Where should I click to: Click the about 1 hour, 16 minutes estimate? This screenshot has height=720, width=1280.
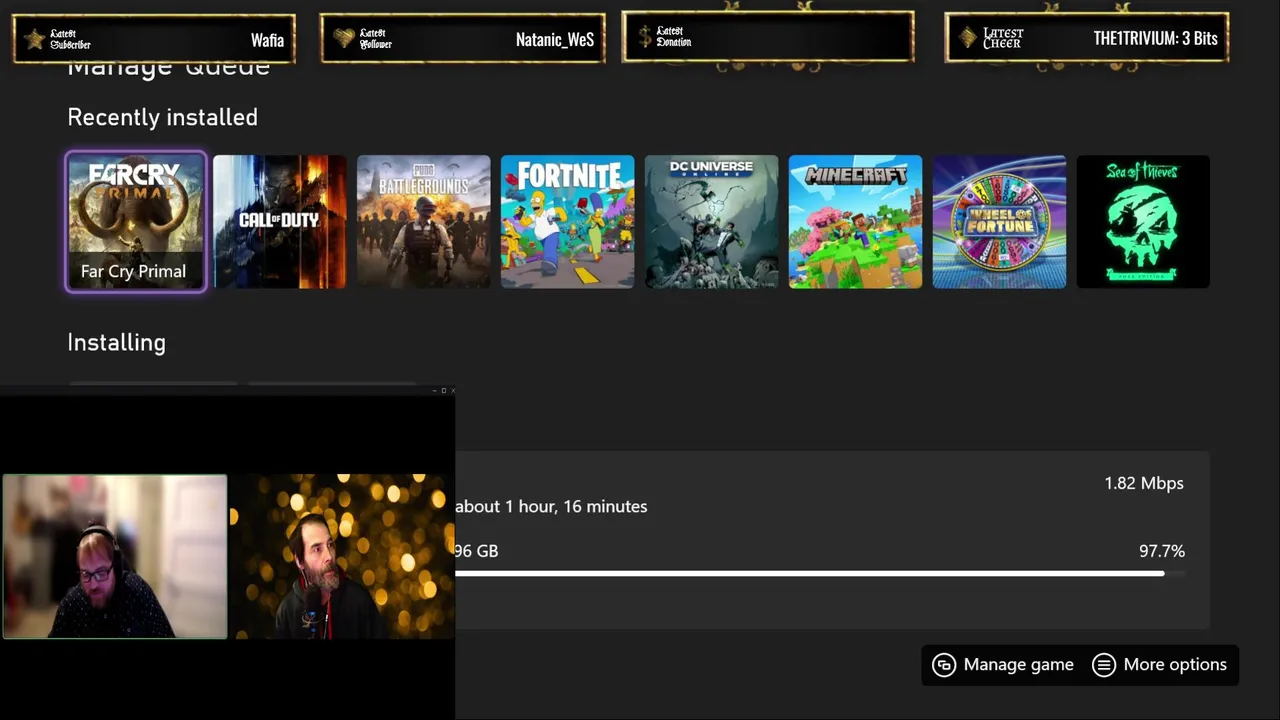click(x=551, y=506)
